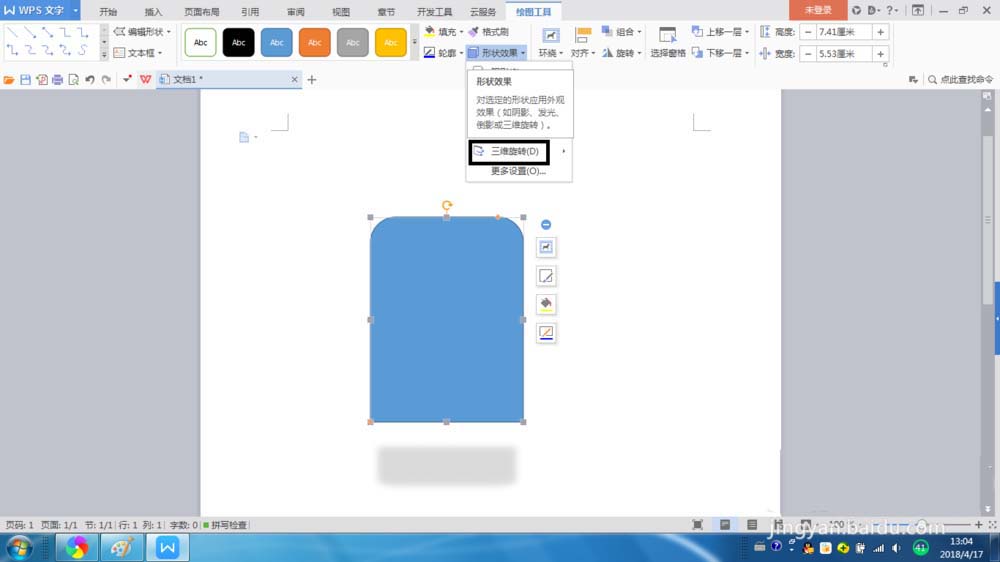1000x562 pixels.
Task: Add a new document tab with plus
Action: tap(312, 80)
